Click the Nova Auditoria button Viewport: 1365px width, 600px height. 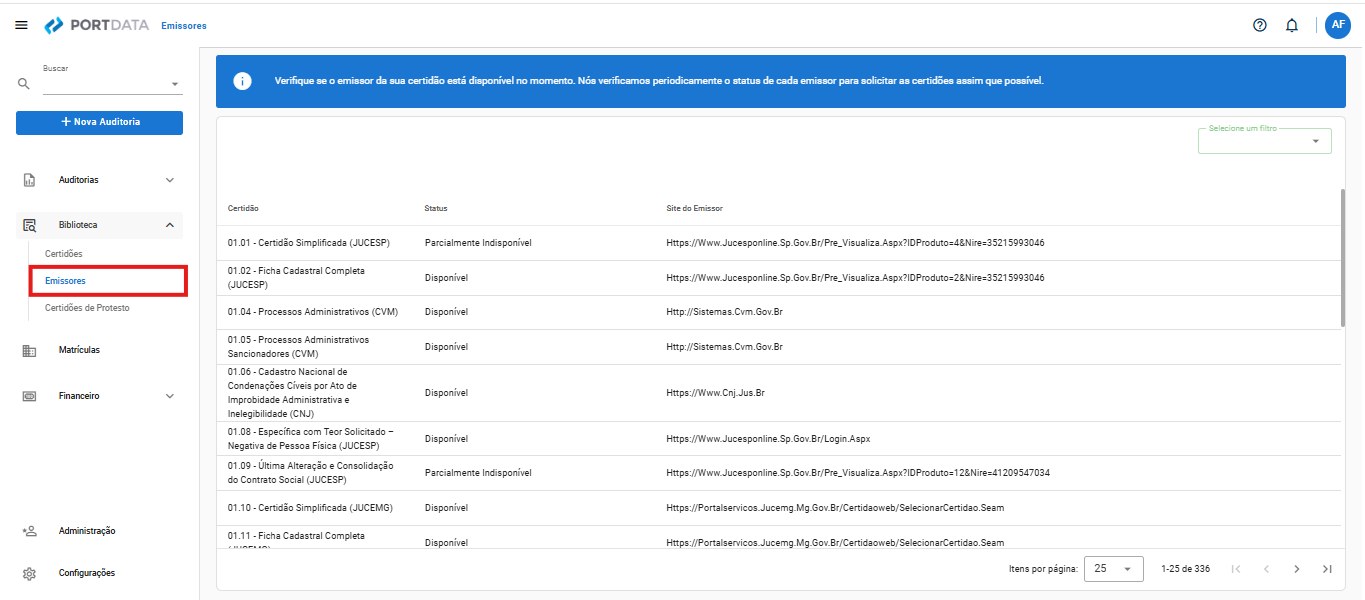point(99,122)
